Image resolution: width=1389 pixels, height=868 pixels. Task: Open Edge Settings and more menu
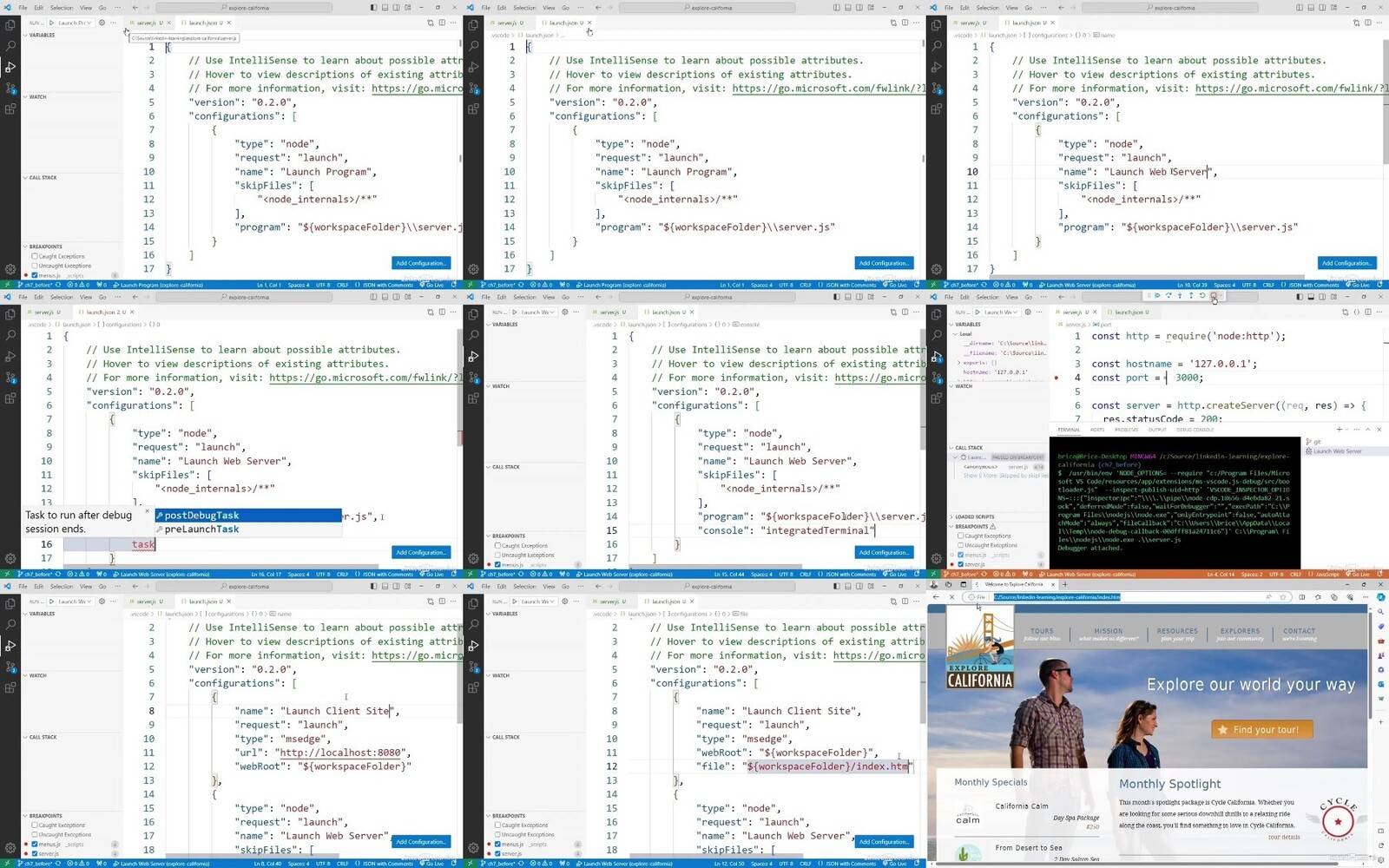pos(1365,597)
